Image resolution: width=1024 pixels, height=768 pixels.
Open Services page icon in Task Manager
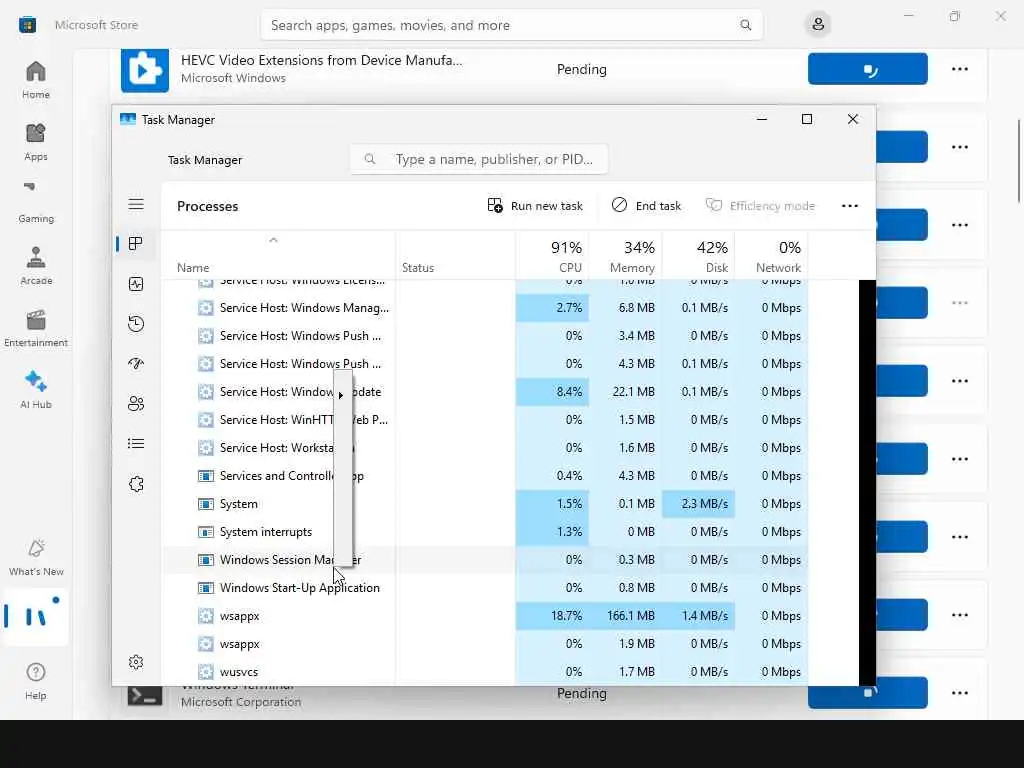pos(136,484)
